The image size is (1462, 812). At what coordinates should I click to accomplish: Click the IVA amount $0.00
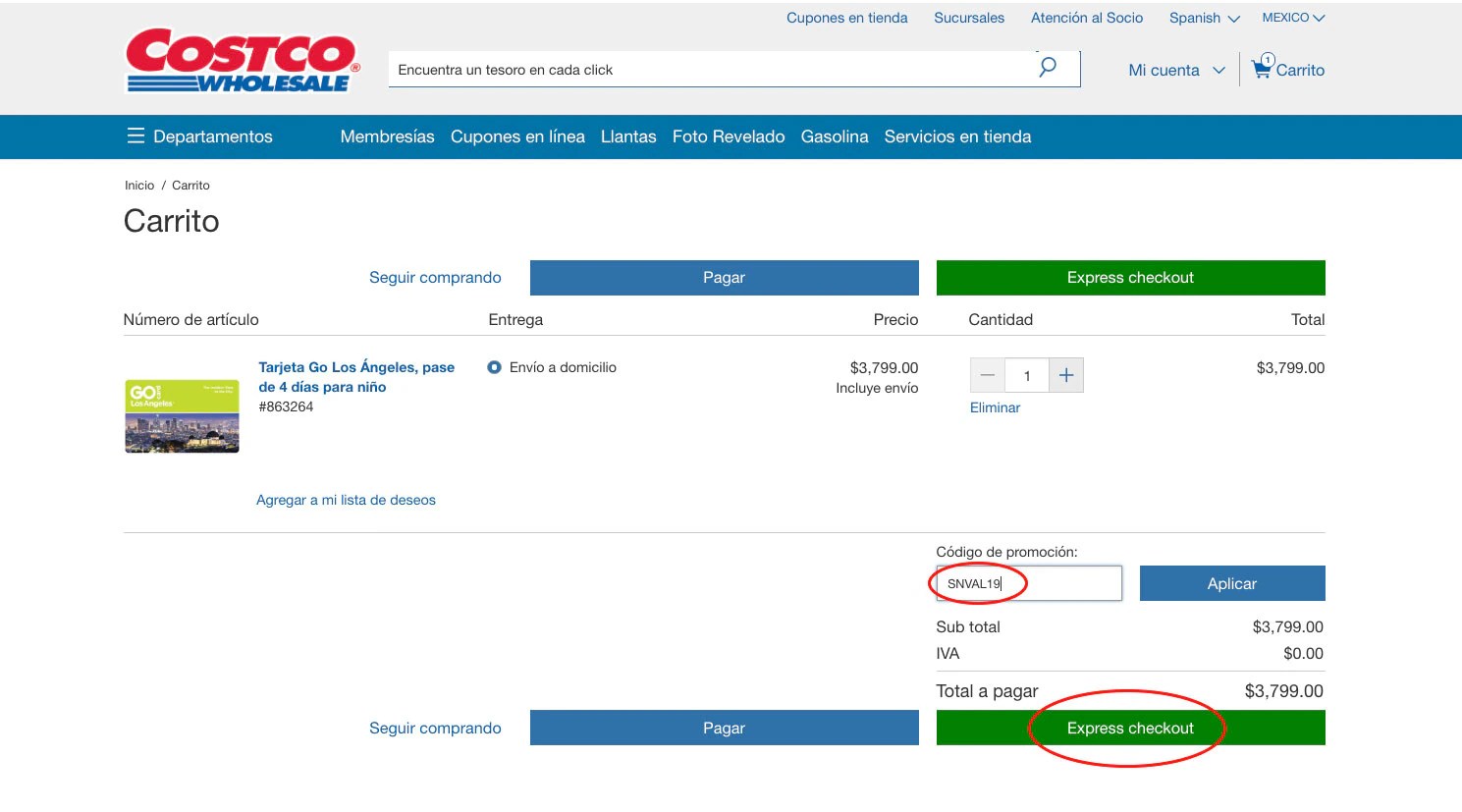(1303, 653)
